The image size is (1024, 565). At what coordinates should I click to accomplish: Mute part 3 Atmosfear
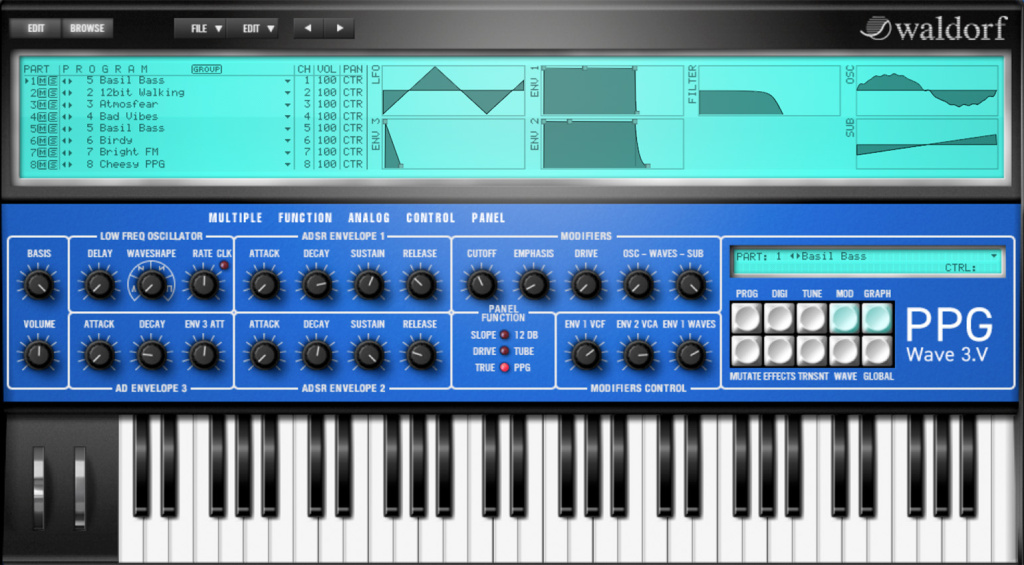click(x=41, y=104)
